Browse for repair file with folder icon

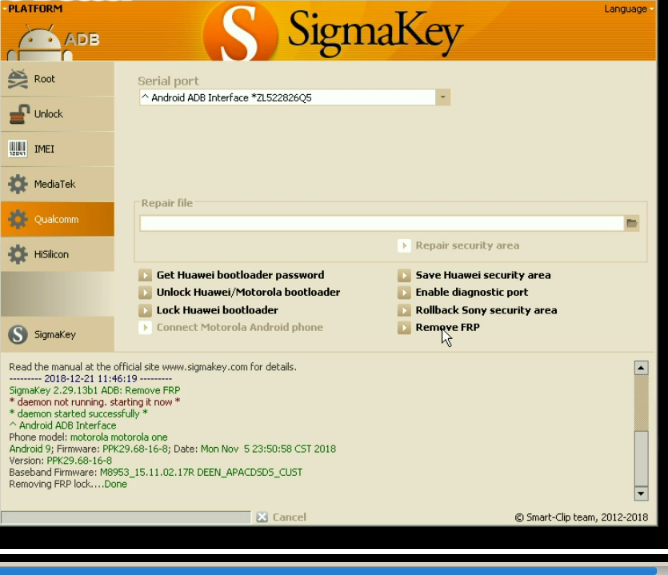pos(632,223)
